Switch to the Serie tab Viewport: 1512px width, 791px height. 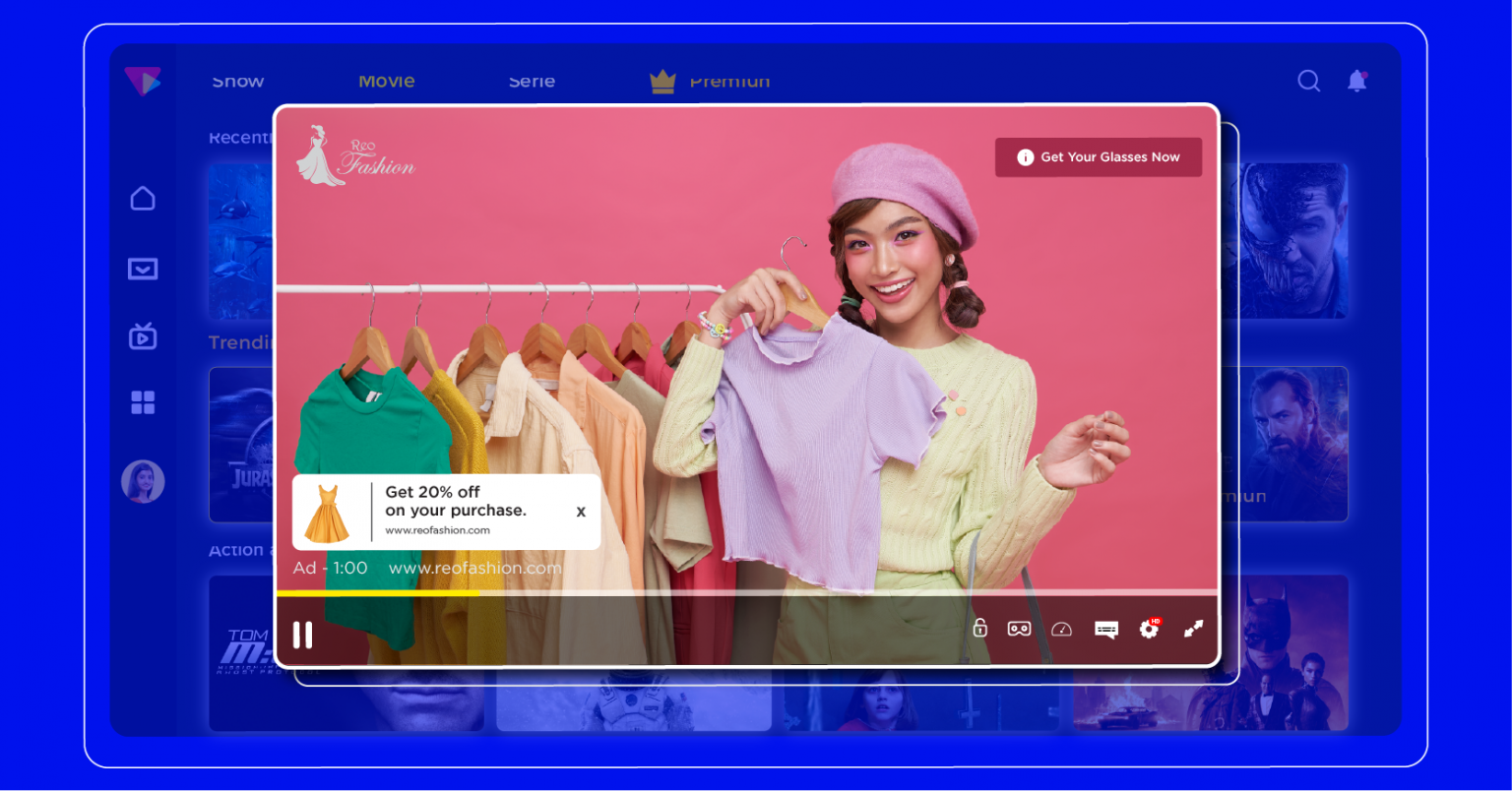pyautogui.click(x=532, y=81)
